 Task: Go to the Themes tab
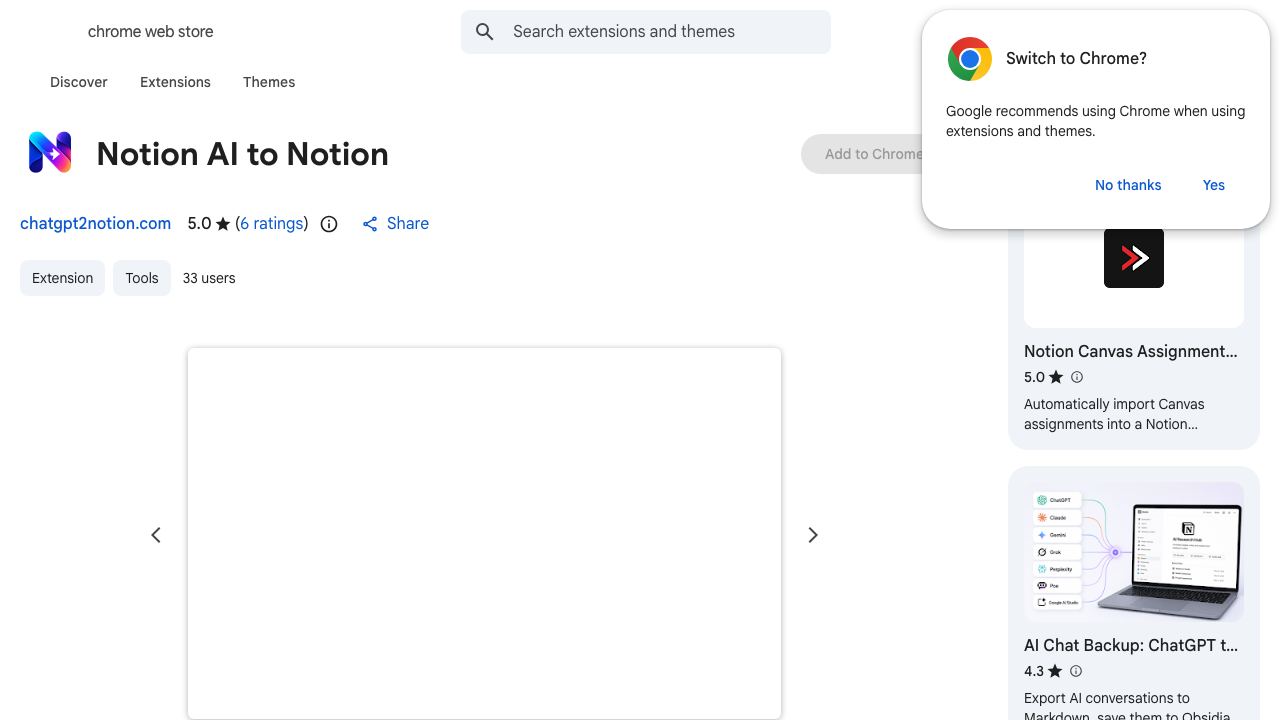tap(269, 82)
